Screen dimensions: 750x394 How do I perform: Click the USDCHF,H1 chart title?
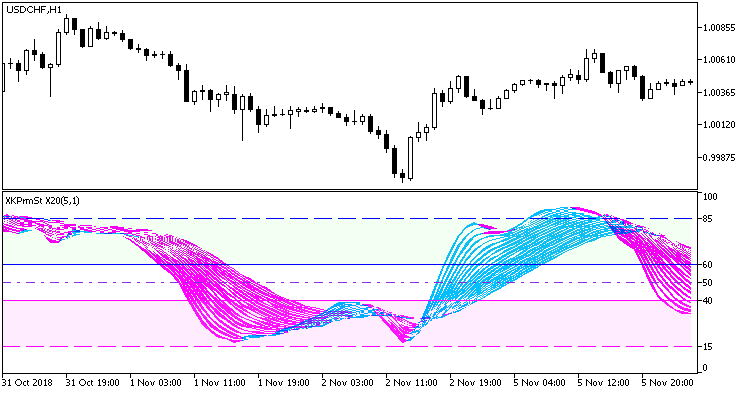coord(33,10)
